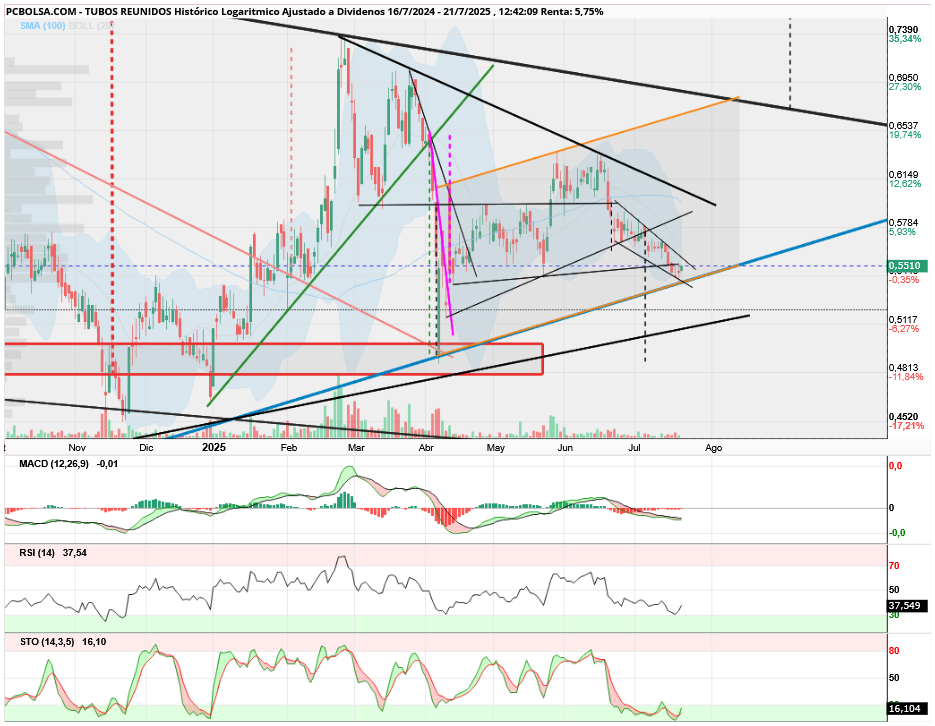Select the STO 80 overbought level label
The image size is (935, 726).
894,651
